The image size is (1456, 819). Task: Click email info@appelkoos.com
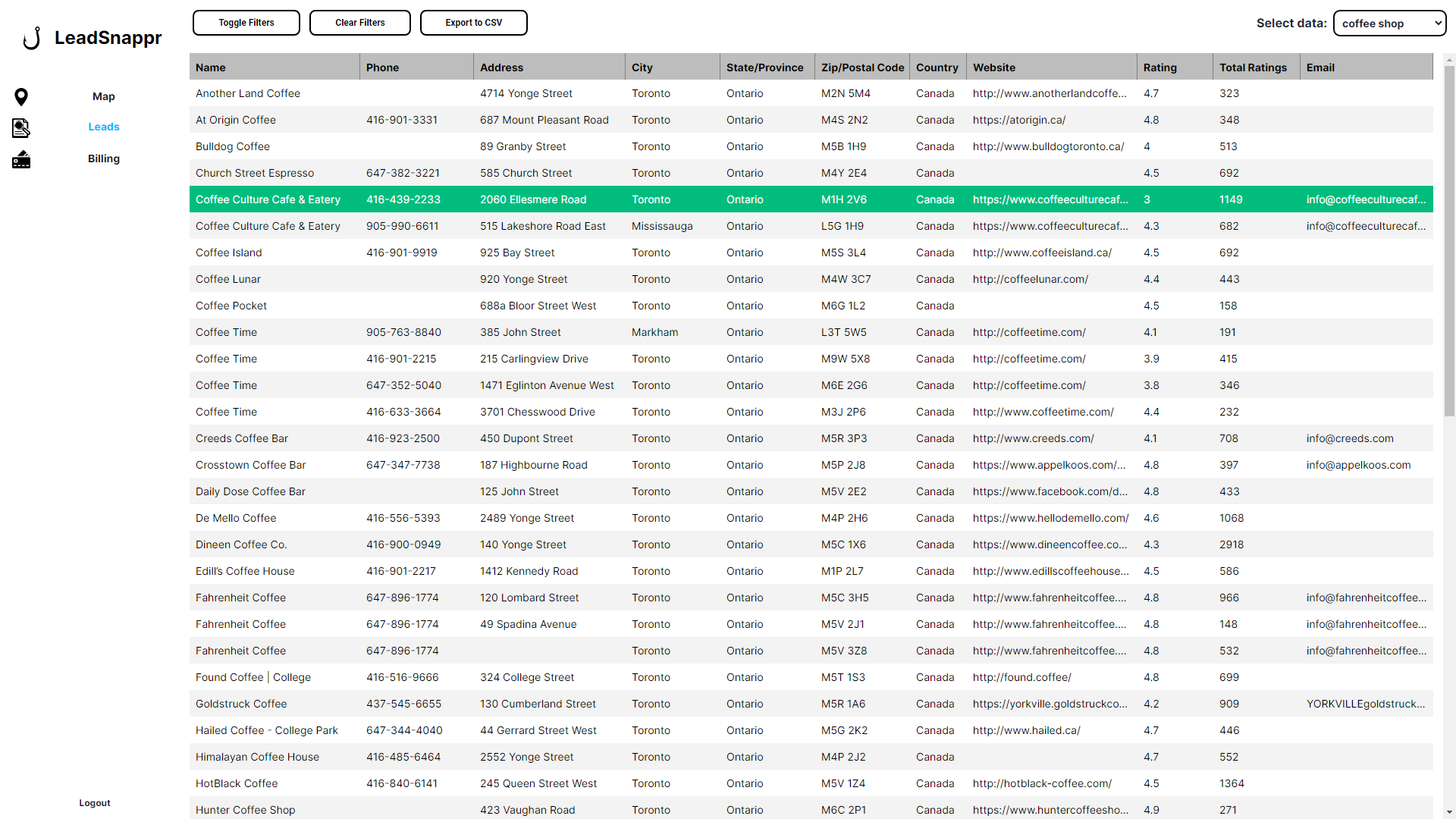[x=1359, y=465]
